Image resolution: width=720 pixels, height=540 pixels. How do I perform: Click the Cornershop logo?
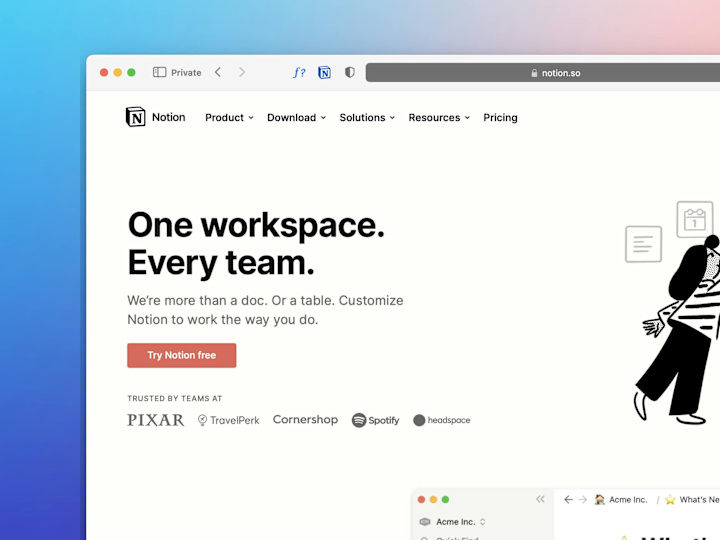[x=305, y=420]
